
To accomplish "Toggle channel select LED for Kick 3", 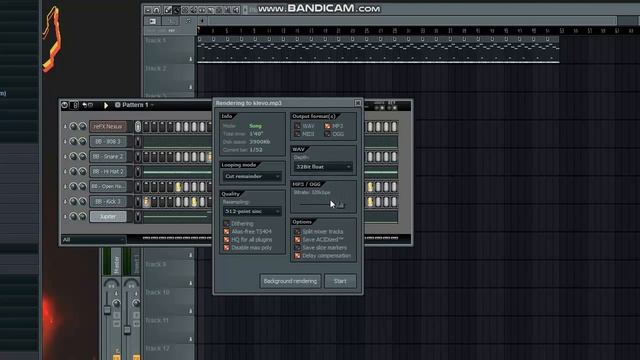I will (138, 201).
